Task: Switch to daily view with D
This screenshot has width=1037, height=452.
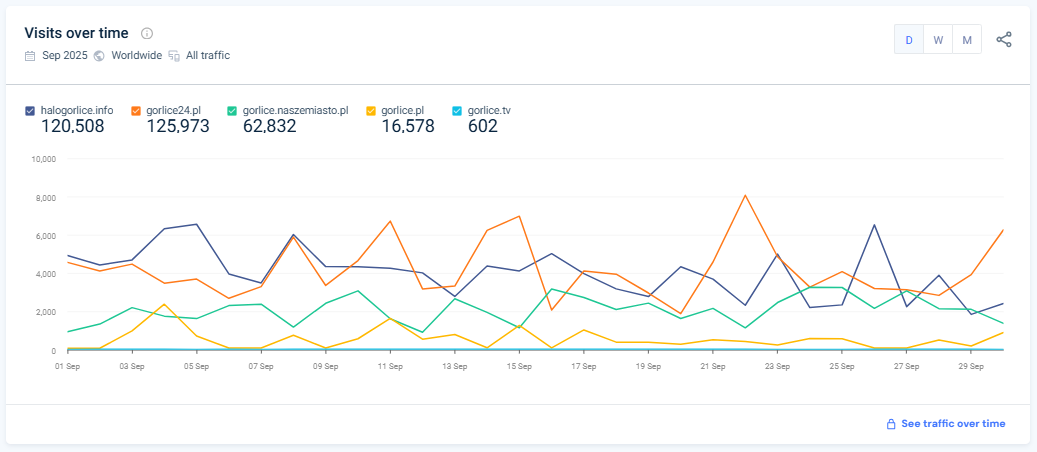Action: (909, 40)
